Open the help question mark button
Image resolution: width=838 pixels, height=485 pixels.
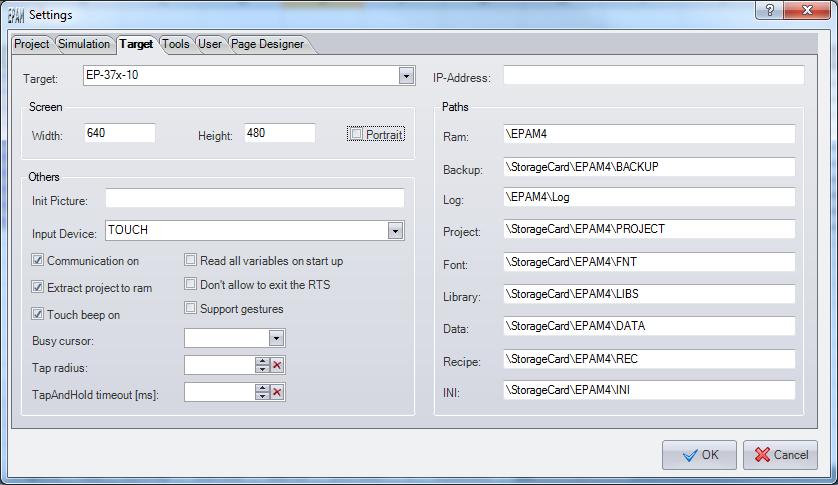[x=770, y=10]
